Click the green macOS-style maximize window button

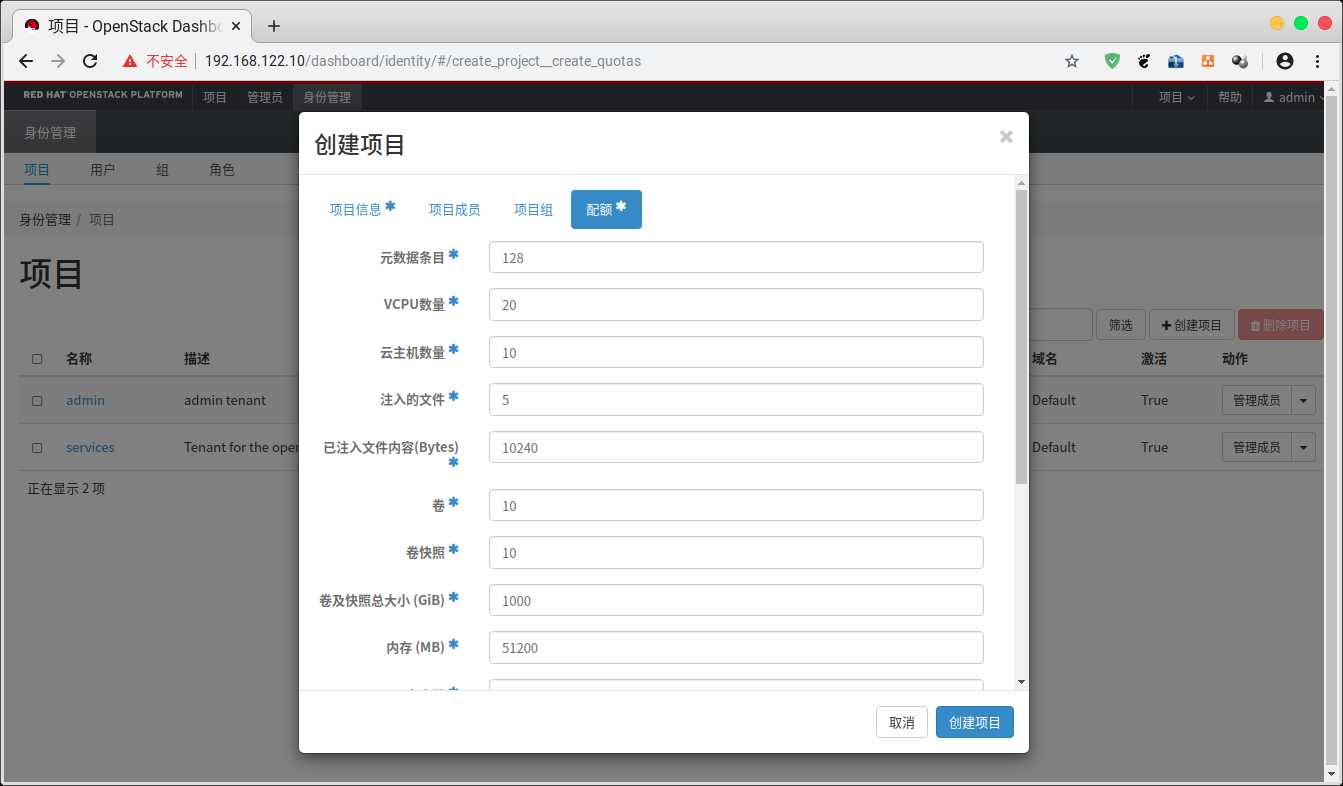point(1301,23)
